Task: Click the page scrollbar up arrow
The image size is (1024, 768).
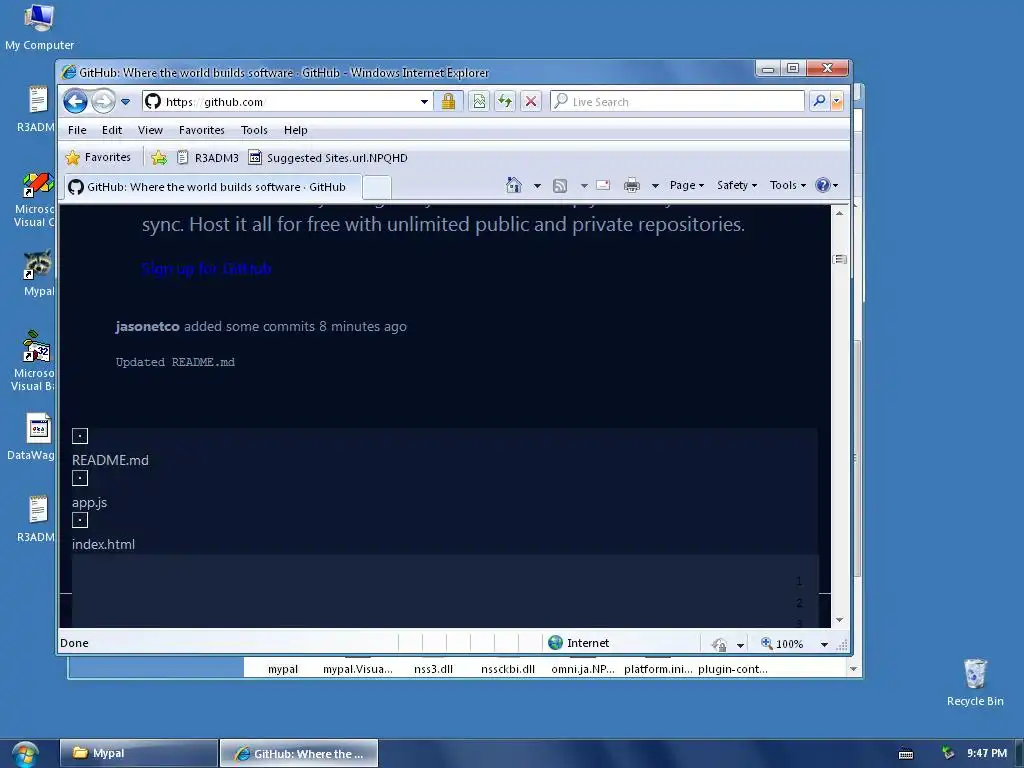Action: tap(840, 214)
